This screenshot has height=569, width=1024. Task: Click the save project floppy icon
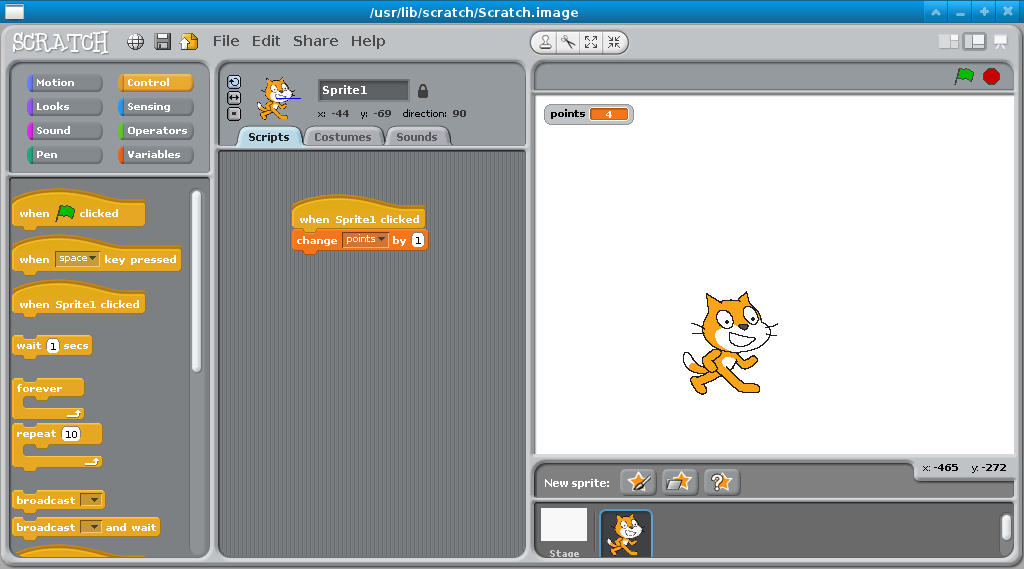162,42
